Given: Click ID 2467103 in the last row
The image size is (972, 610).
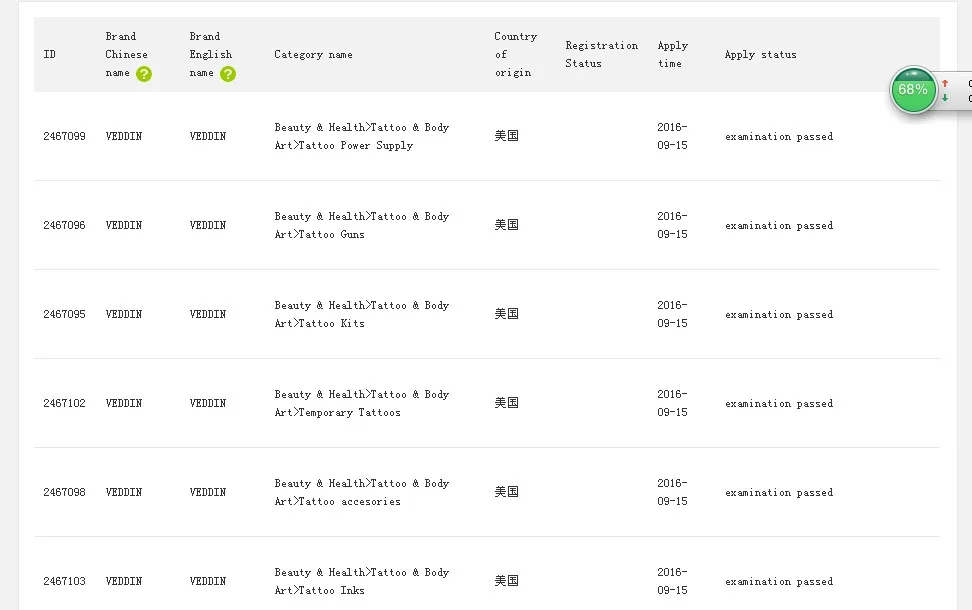Looking at the screenshot, I should pyautogui.click(x=64, y=581).
